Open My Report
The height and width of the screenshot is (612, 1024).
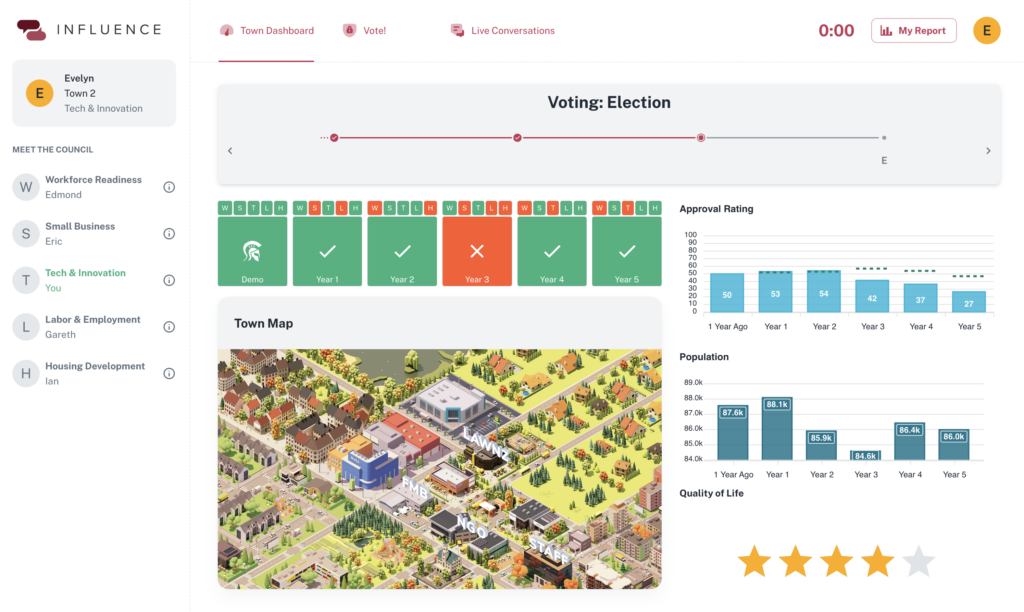[x=913, y=31]
